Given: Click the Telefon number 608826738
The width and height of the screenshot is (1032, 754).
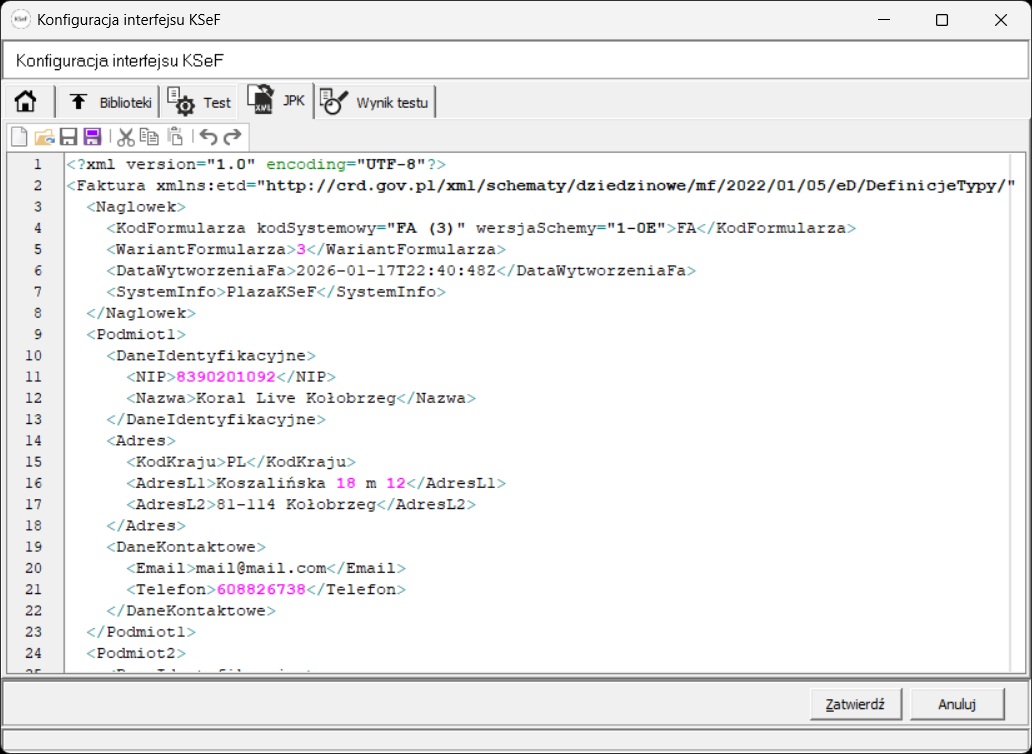Looking at the screenshot, I should pos(261,590).
